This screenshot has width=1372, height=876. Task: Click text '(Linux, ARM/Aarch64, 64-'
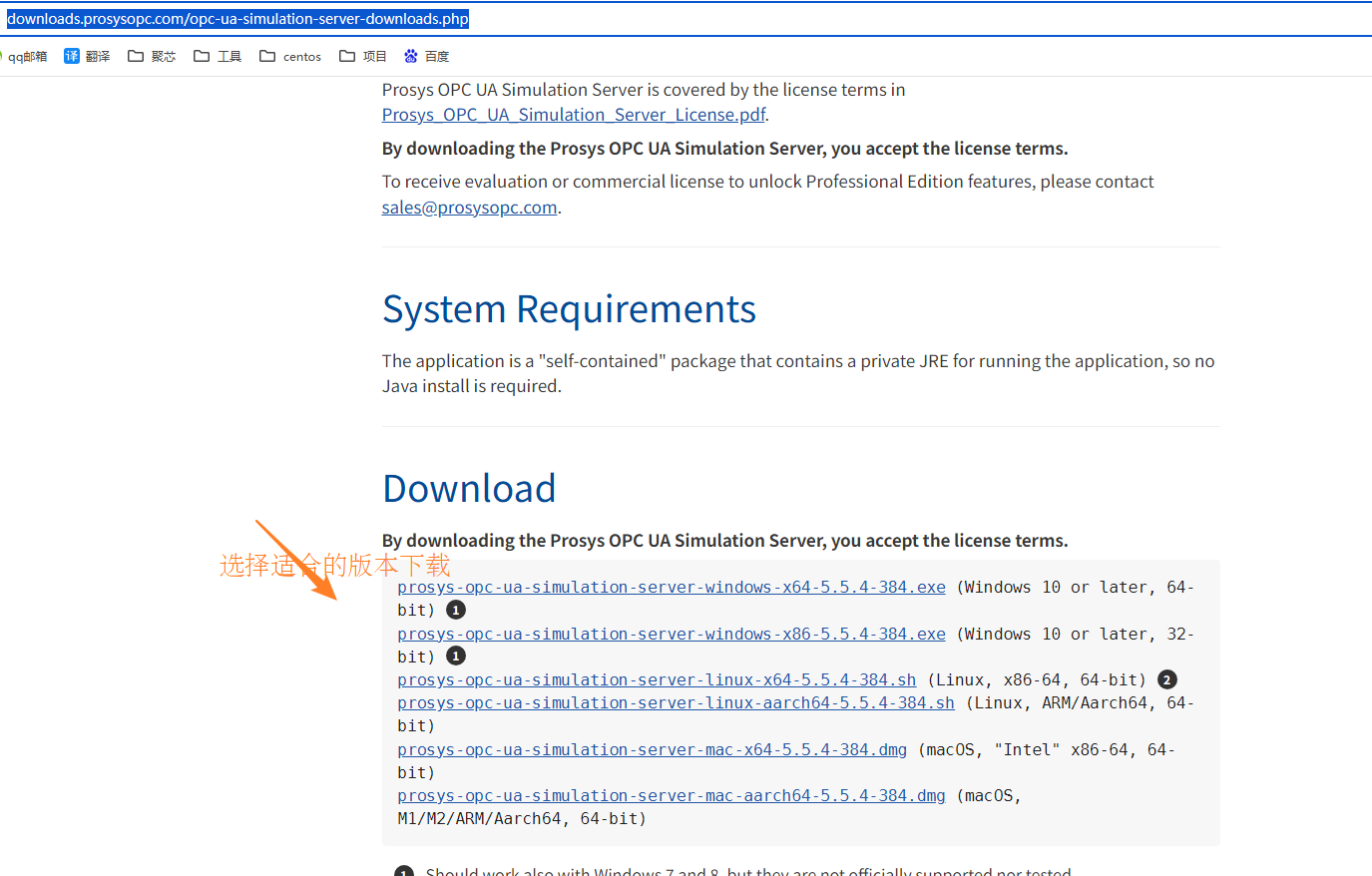click(1080, 703)
